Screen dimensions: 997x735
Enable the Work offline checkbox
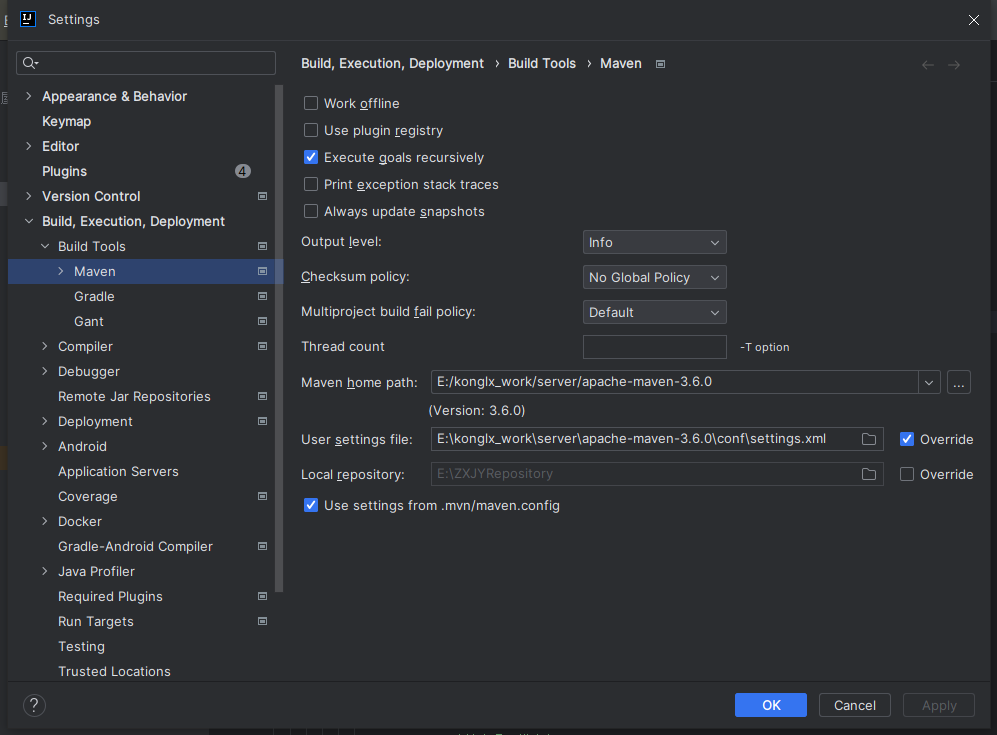(311, 103)
